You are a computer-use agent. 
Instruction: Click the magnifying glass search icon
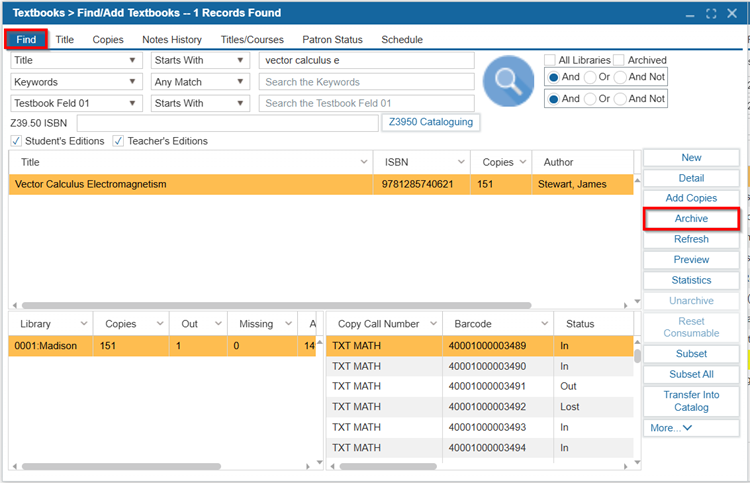pos(508,81)
